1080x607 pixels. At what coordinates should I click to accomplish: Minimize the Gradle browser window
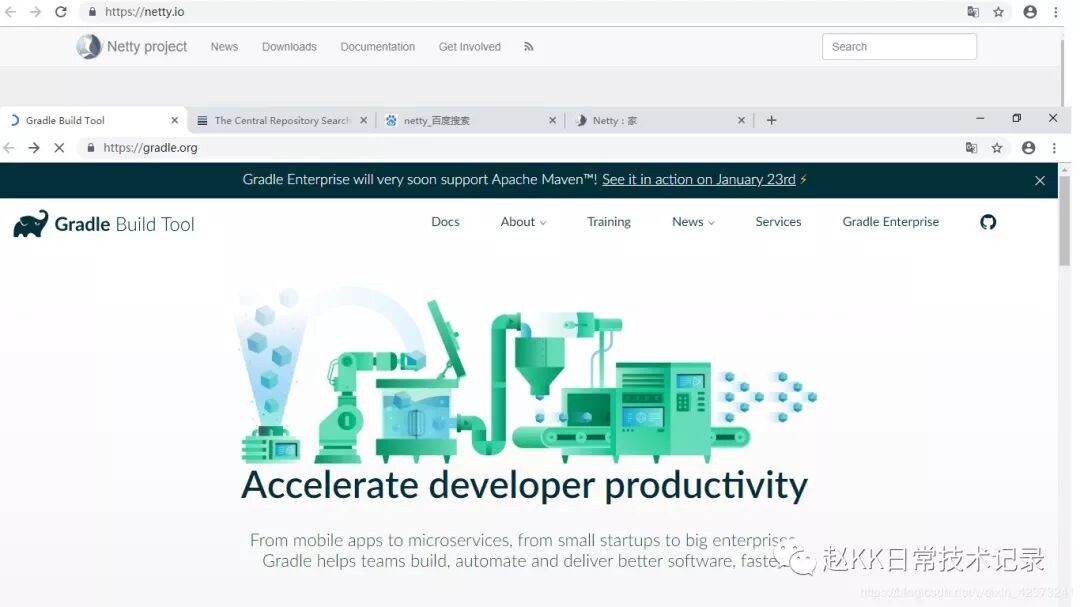[x=980, y=119]
